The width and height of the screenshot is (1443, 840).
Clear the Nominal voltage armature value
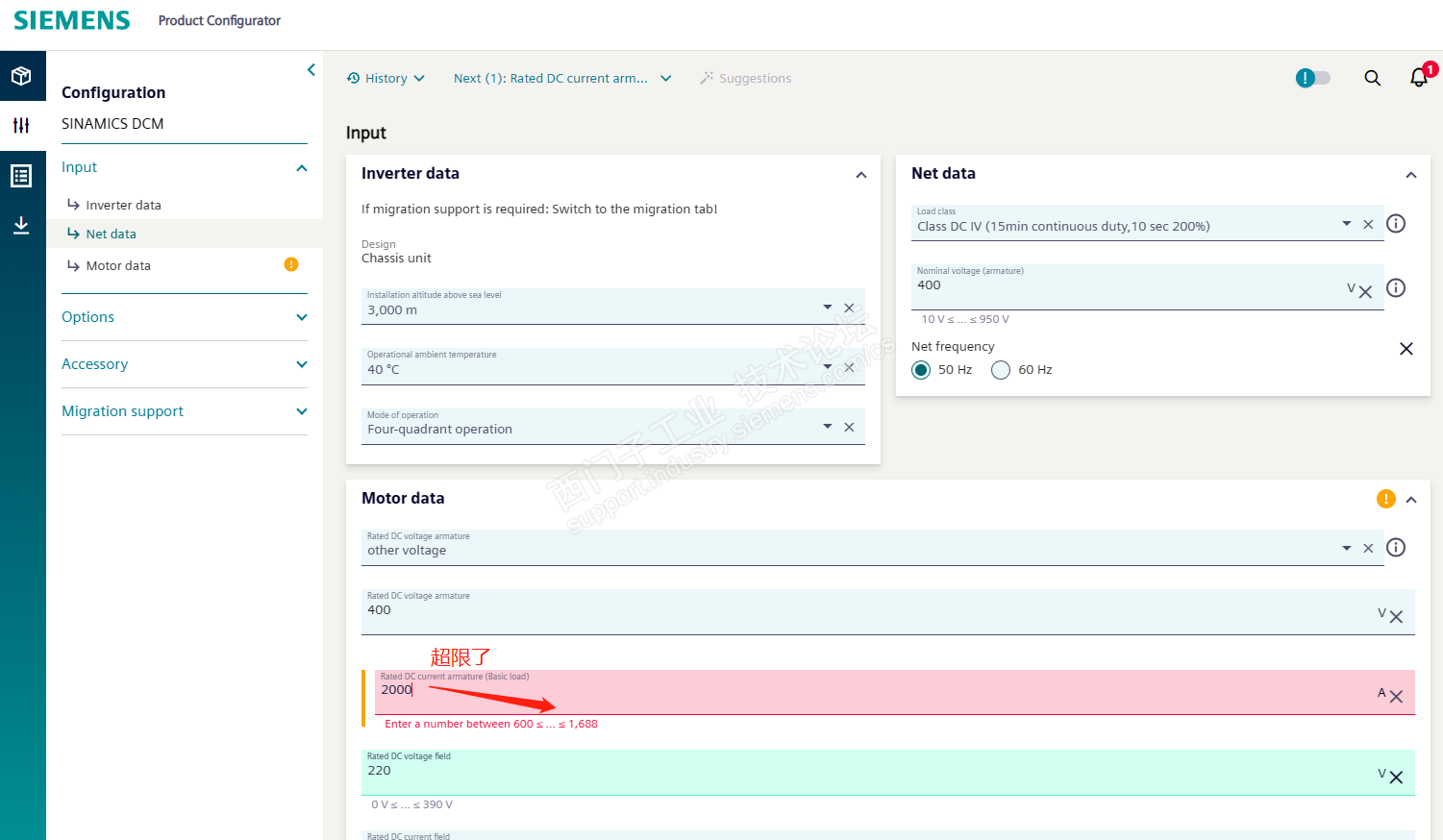coord(1366,292)
